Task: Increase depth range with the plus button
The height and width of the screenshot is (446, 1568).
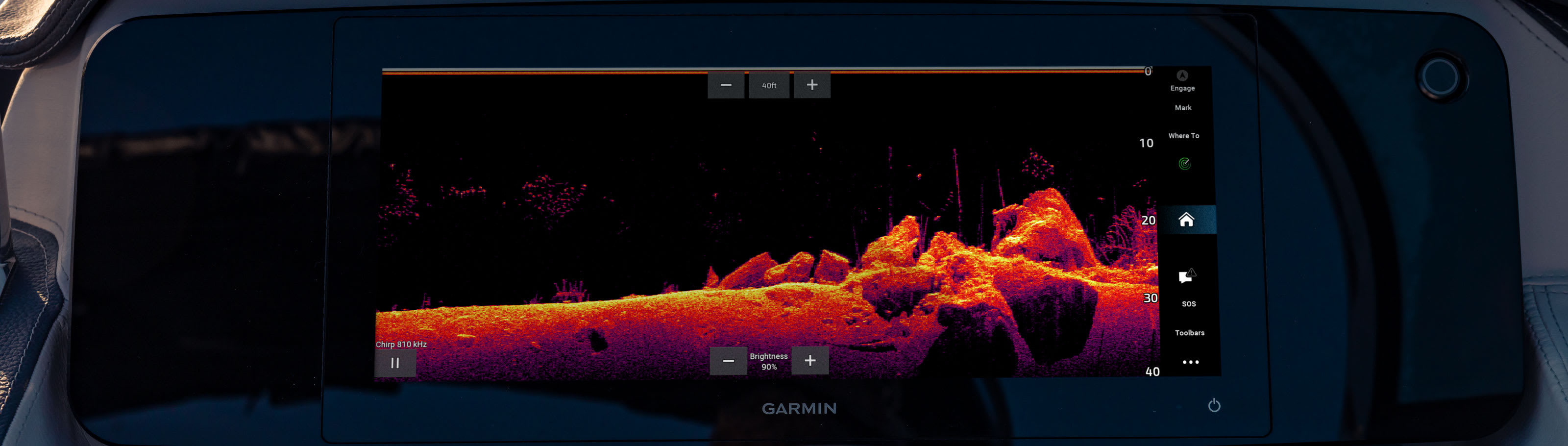Action: click(x=811, y=85)
